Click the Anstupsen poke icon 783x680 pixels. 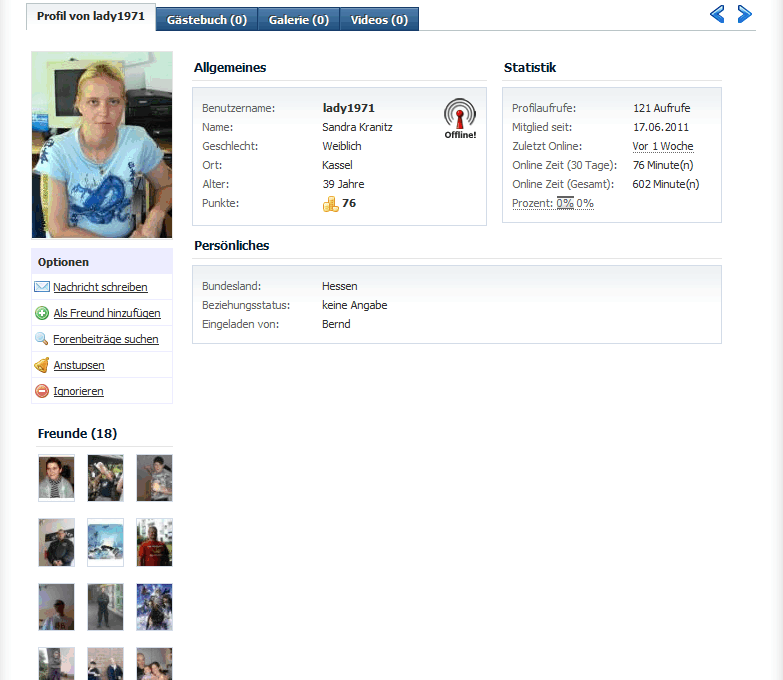point(42,365)
